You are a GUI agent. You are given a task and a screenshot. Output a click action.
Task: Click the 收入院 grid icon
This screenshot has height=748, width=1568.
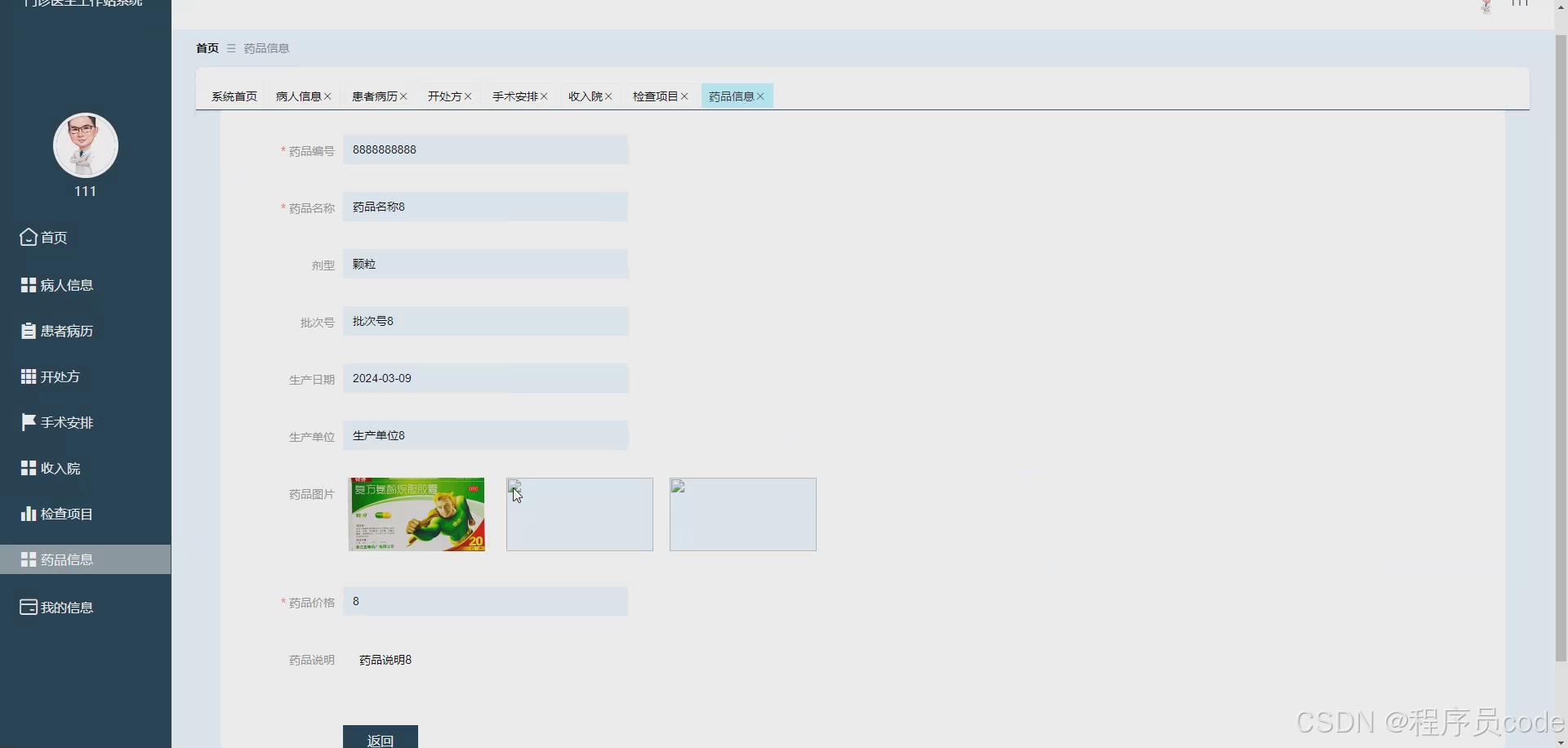tap(29, 468)
